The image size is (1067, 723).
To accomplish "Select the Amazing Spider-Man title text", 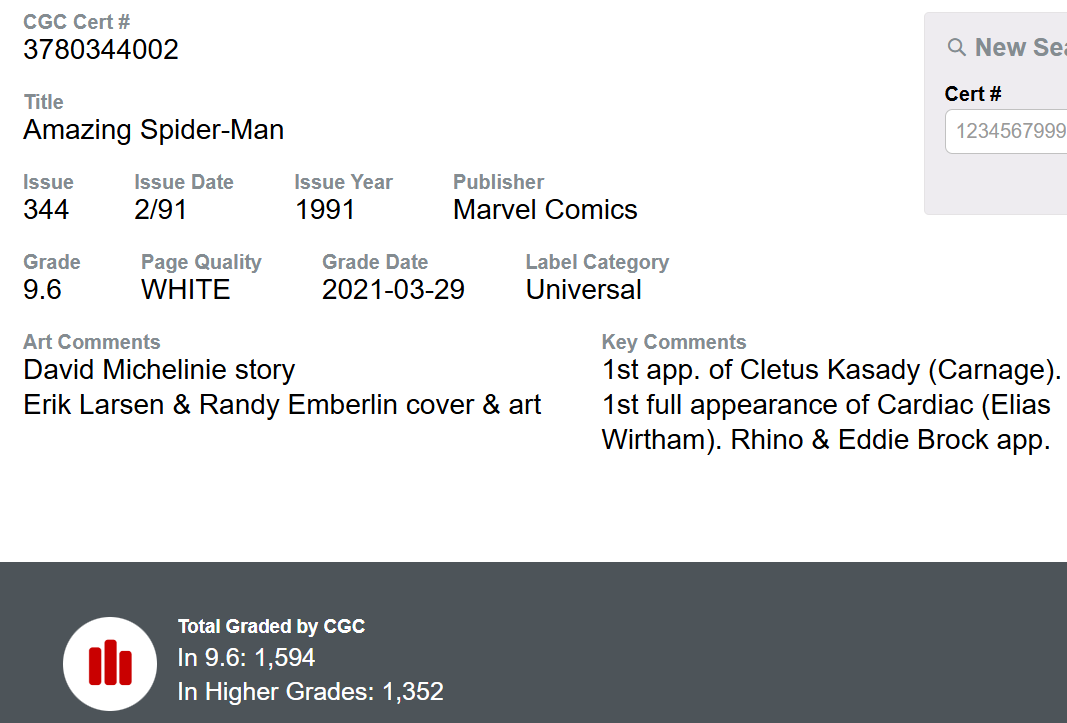I will pyautogui.click(x=153, y=130).
